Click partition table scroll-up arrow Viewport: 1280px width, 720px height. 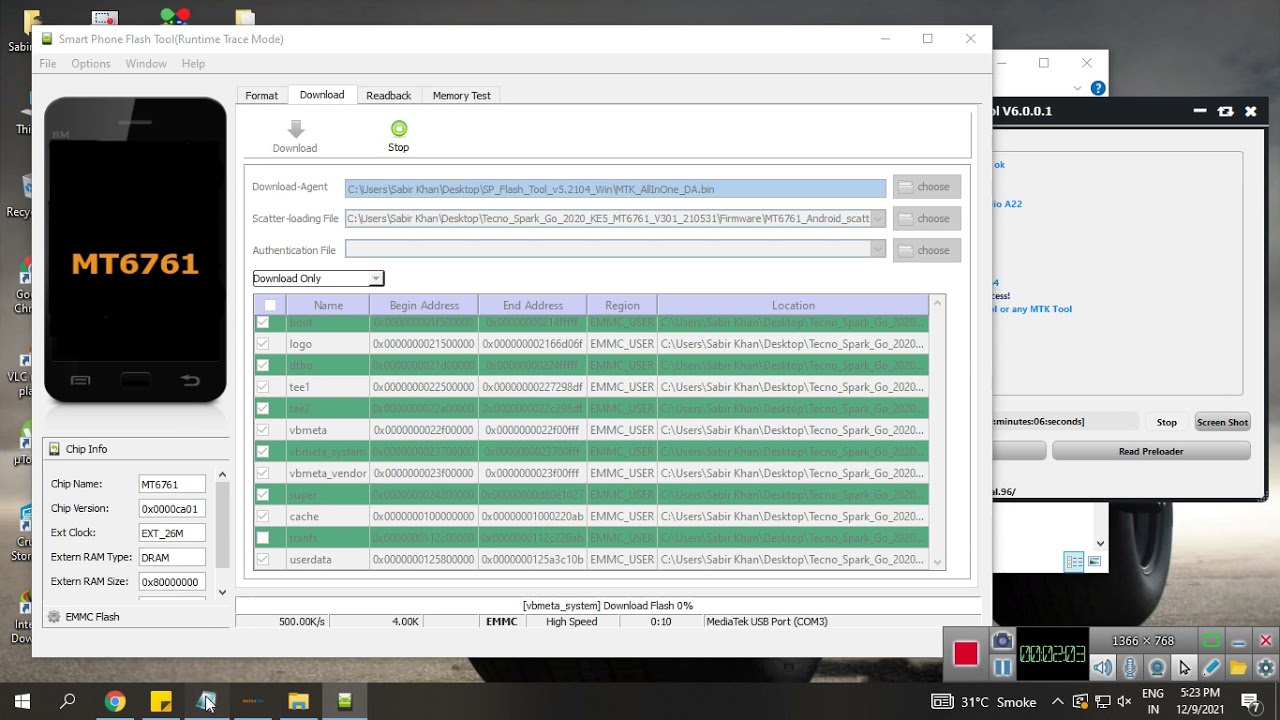pos(937,303)
